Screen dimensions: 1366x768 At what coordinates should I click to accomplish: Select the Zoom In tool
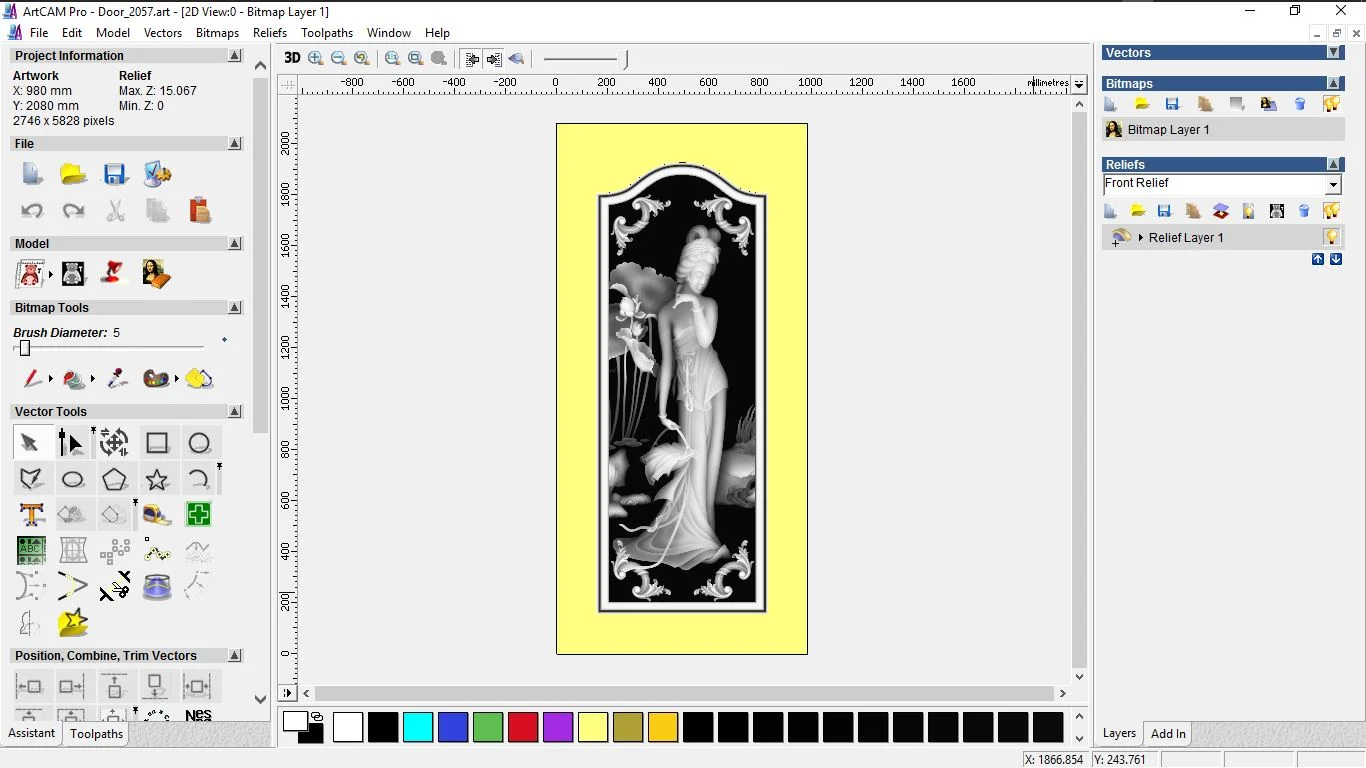tap(315, 58)
